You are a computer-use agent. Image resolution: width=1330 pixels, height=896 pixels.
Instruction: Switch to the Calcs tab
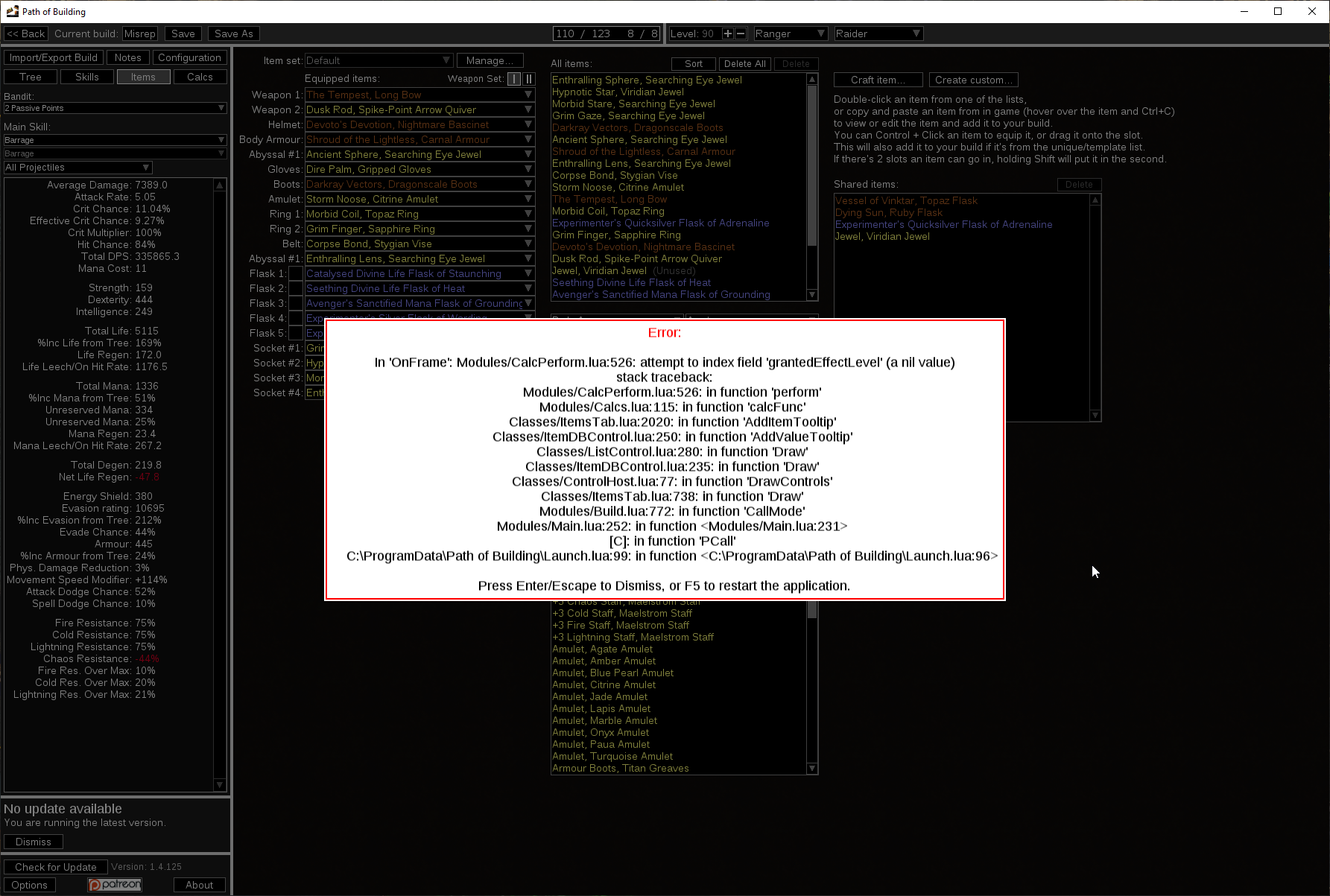click(x=200, y=76)
